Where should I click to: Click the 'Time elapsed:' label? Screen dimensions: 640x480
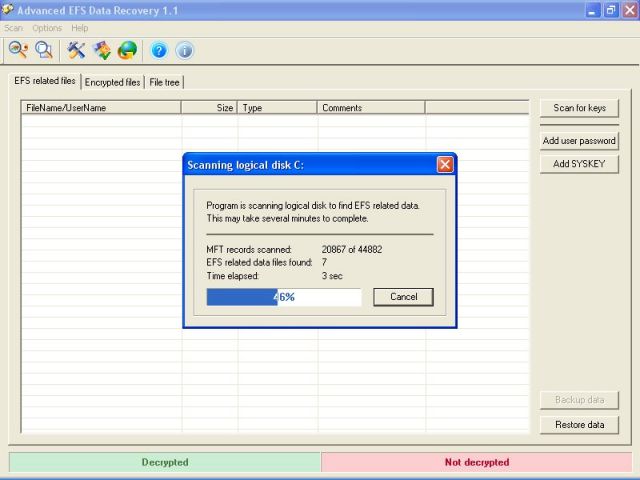[233, 276]
